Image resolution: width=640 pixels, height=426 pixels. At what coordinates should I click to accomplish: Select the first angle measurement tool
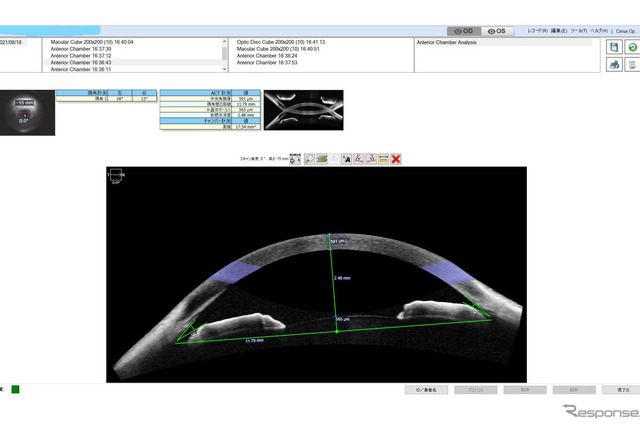(358, 159)
